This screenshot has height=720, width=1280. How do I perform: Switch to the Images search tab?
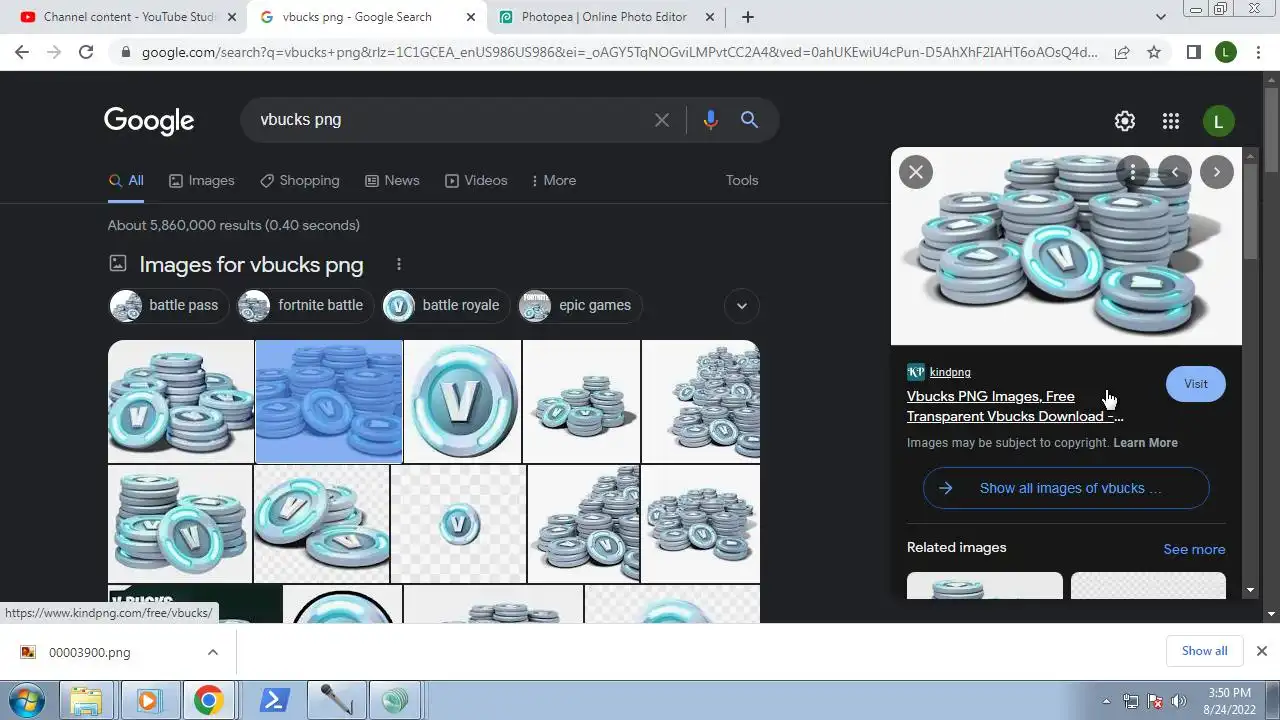[202, 181]
